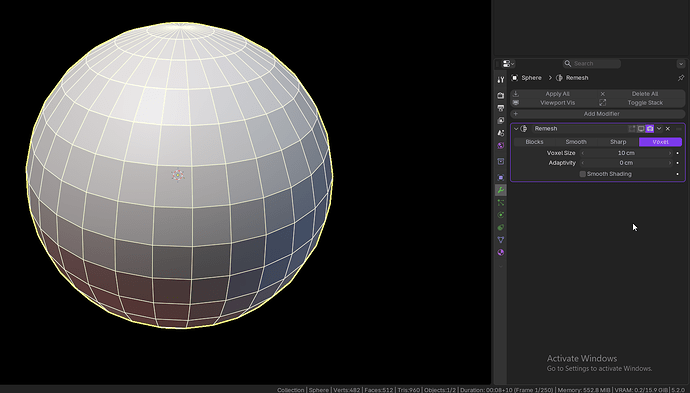Screen dimensions: 690x393
Task: Collapse the Remesh modifier panel
Action: (516, 129)
